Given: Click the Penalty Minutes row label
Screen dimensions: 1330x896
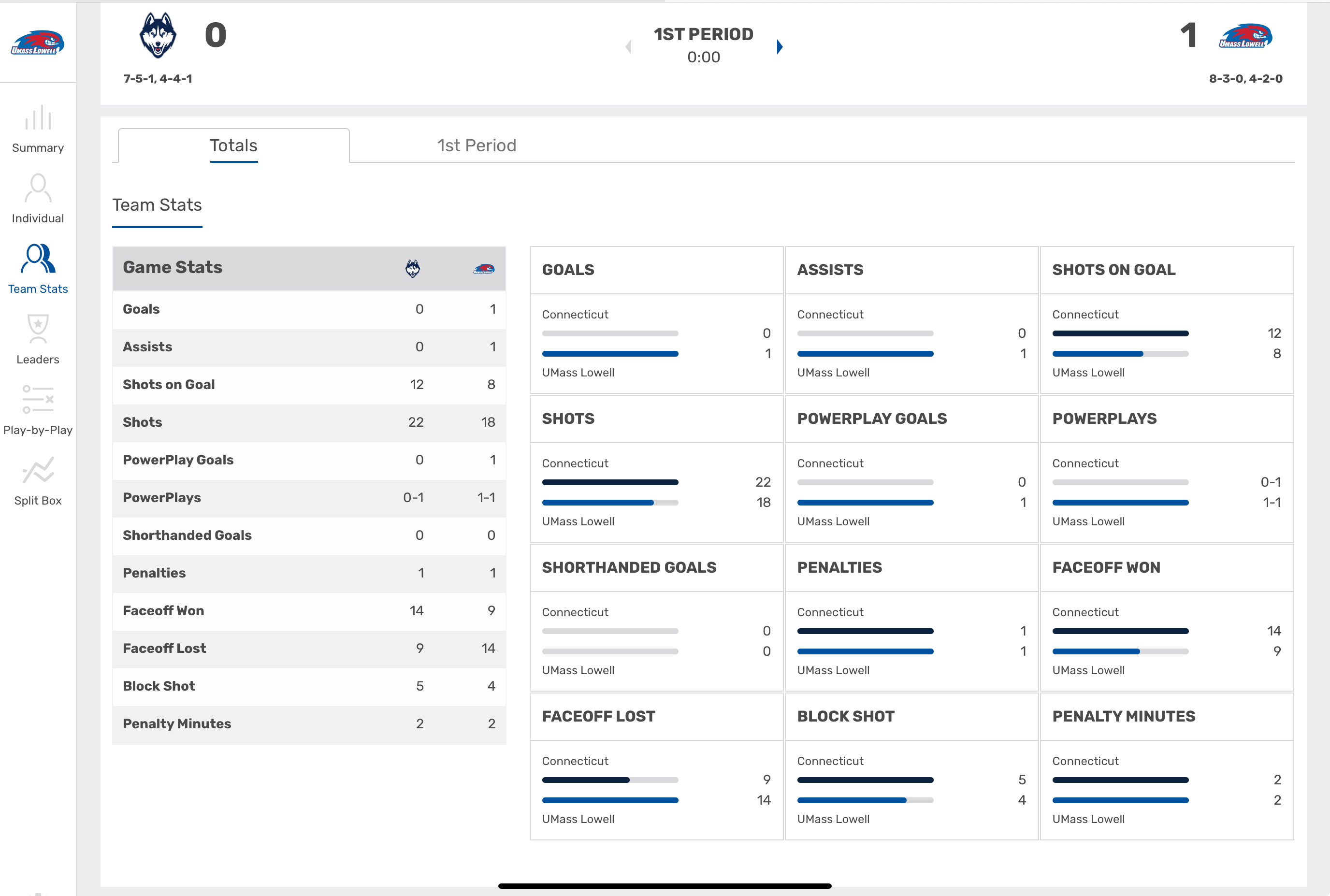Looking at the screenshot, I should (x=176, y=724).
